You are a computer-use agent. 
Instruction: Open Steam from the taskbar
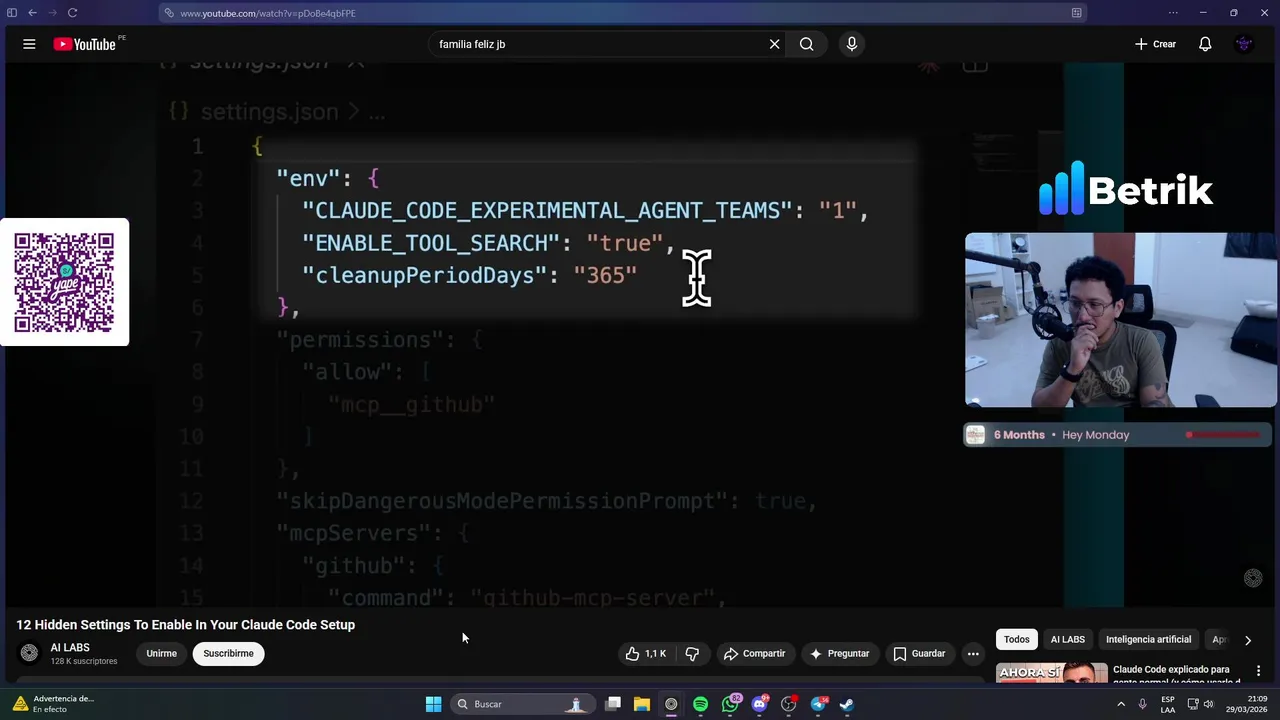click(847, 704)
